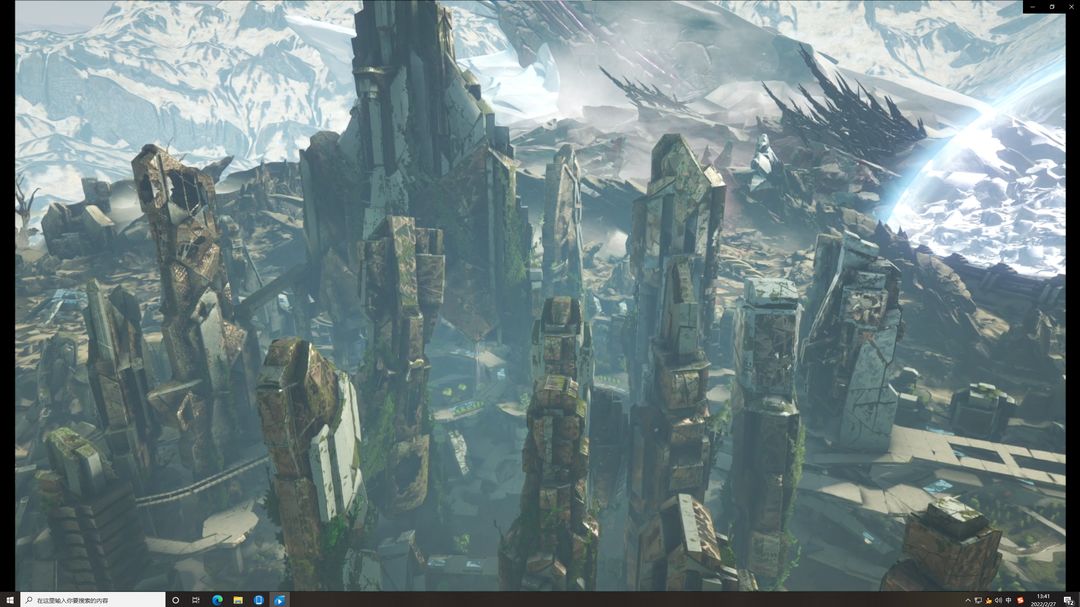The width and height of the screenshot is (1080, 607).
Task: Open the blue phone app icon
Action: 258,600
